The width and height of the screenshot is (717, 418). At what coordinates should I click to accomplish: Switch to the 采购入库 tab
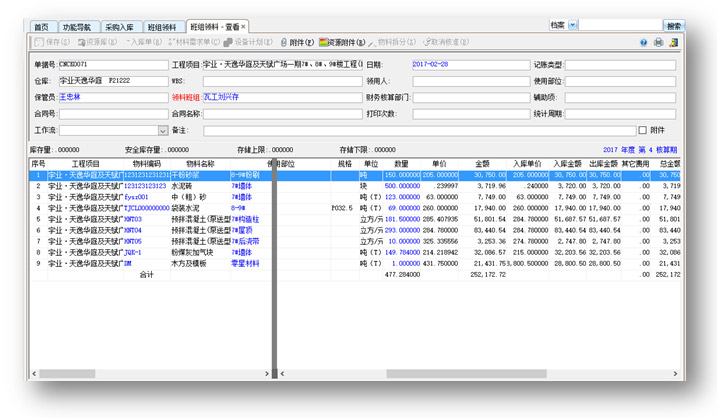tap(119, 27)
